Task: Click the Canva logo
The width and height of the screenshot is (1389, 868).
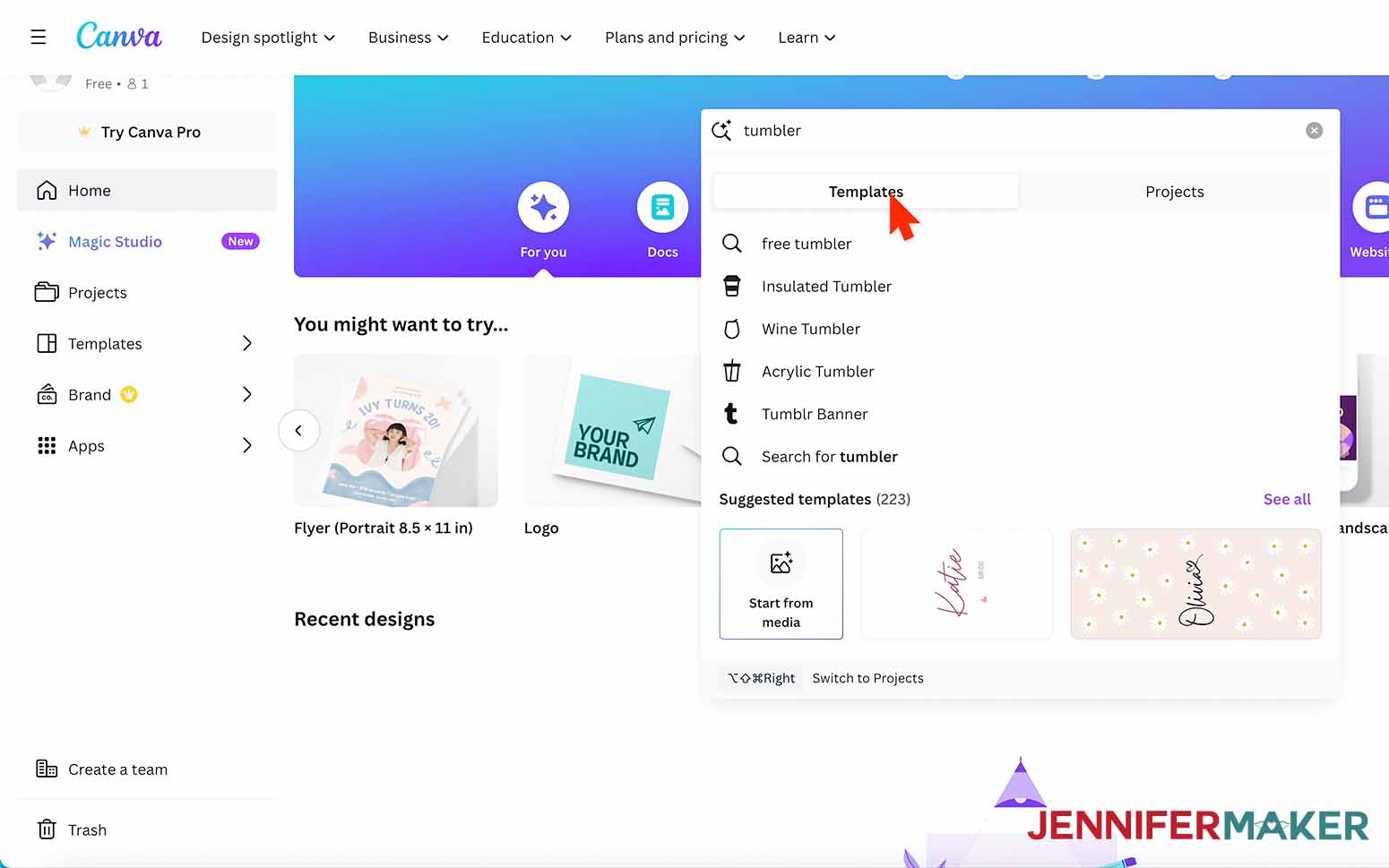Action: (x=119, y=36)
